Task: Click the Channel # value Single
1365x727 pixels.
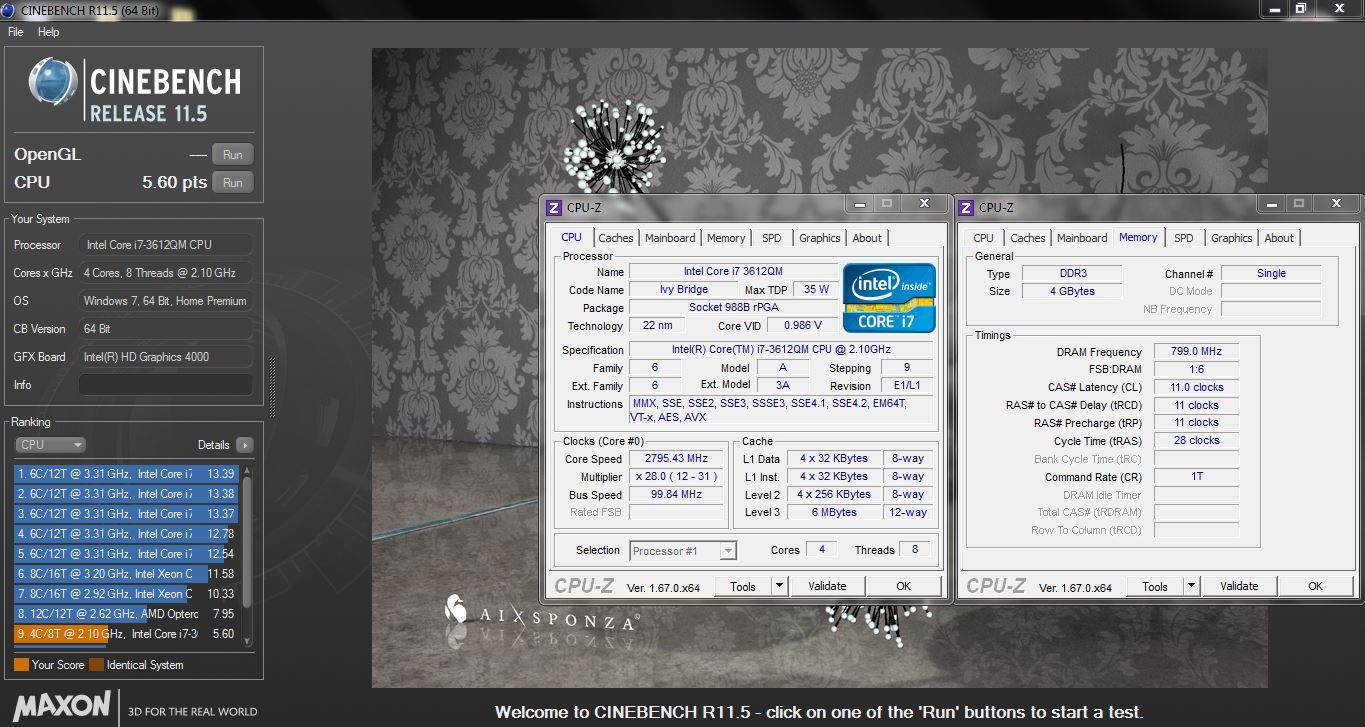Action: coord(1271,273)
